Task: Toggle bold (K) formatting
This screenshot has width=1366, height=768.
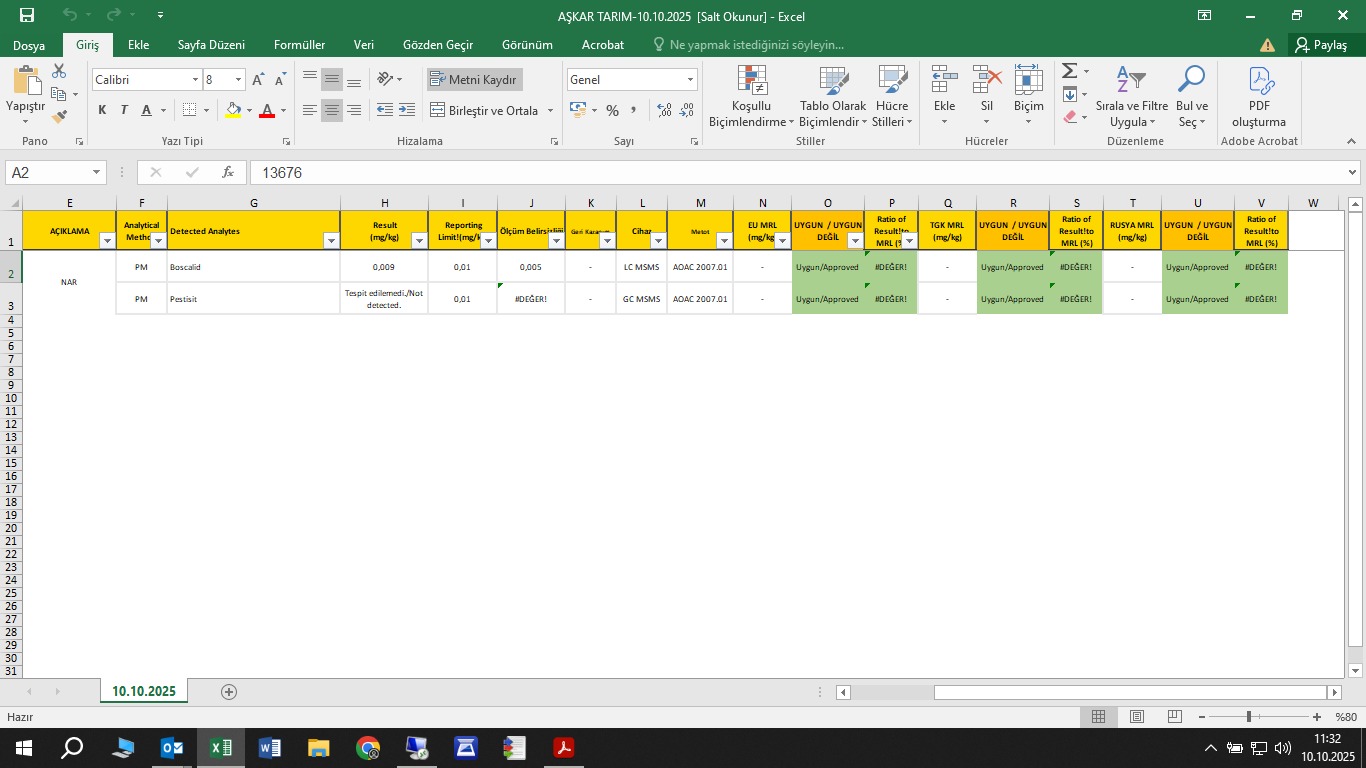Action: coord(102,110)
